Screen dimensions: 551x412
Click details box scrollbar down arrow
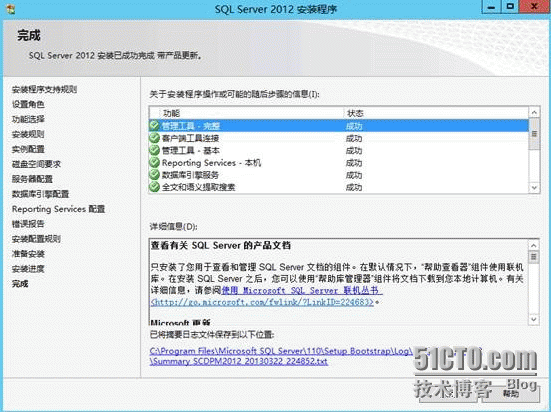533,319
